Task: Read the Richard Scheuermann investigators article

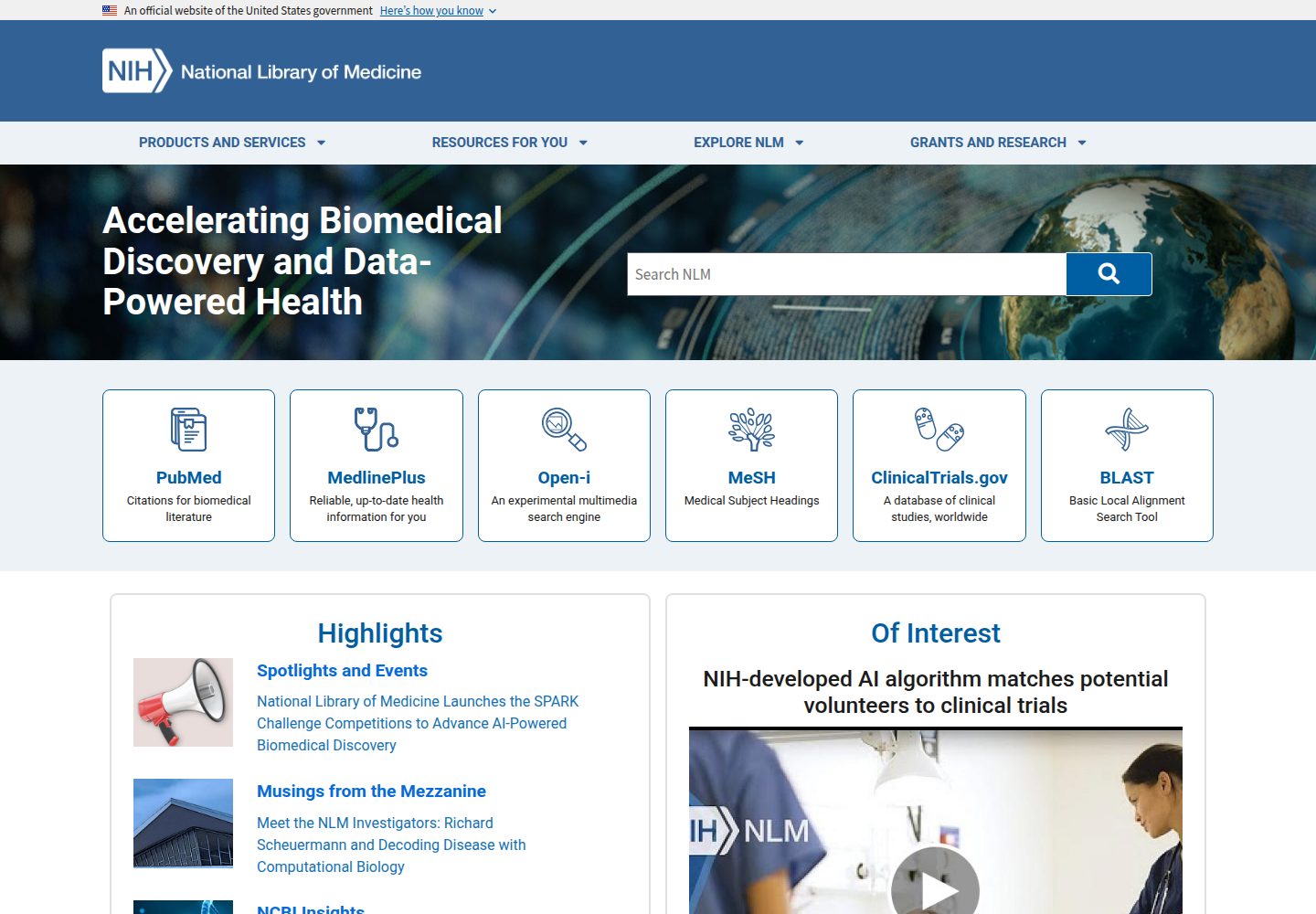Action: coord(391,845)
